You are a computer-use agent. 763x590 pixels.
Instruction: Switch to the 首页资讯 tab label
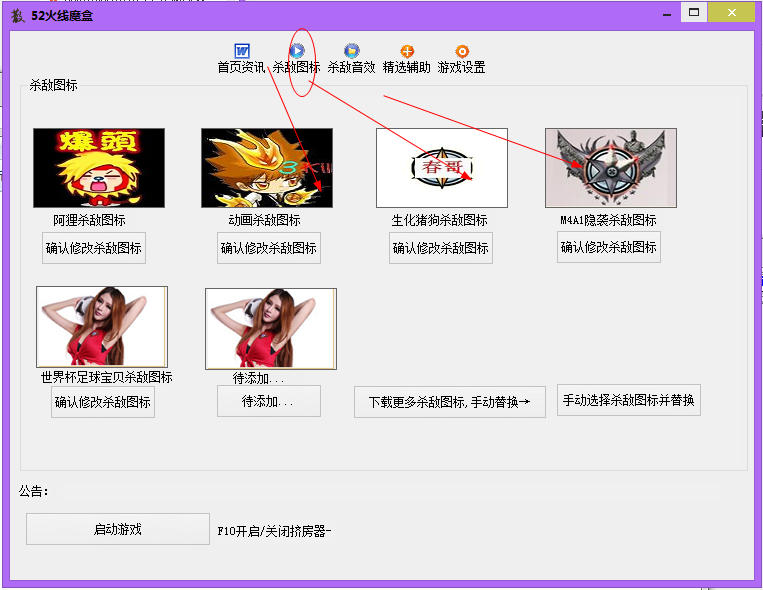241,67
